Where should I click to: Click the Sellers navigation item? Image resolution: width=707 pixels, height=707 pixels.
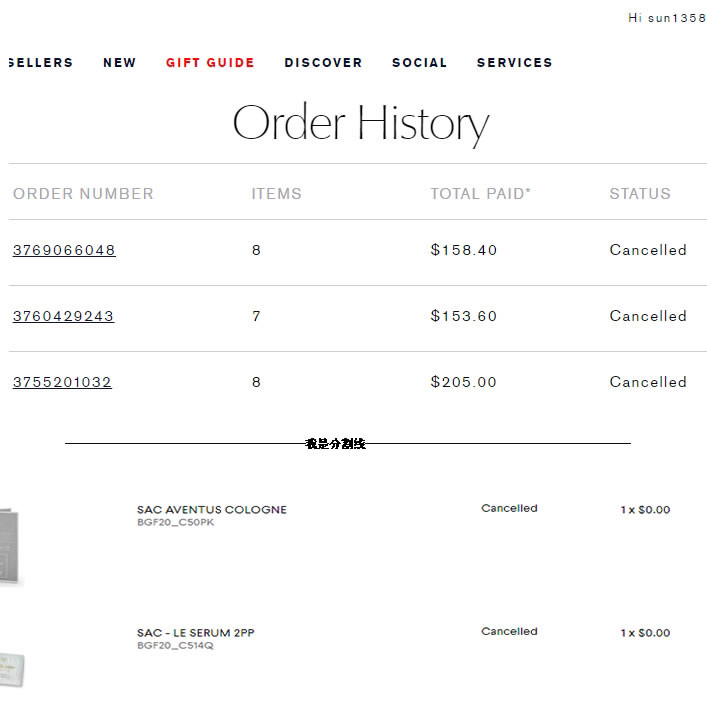tap(41, 62)
